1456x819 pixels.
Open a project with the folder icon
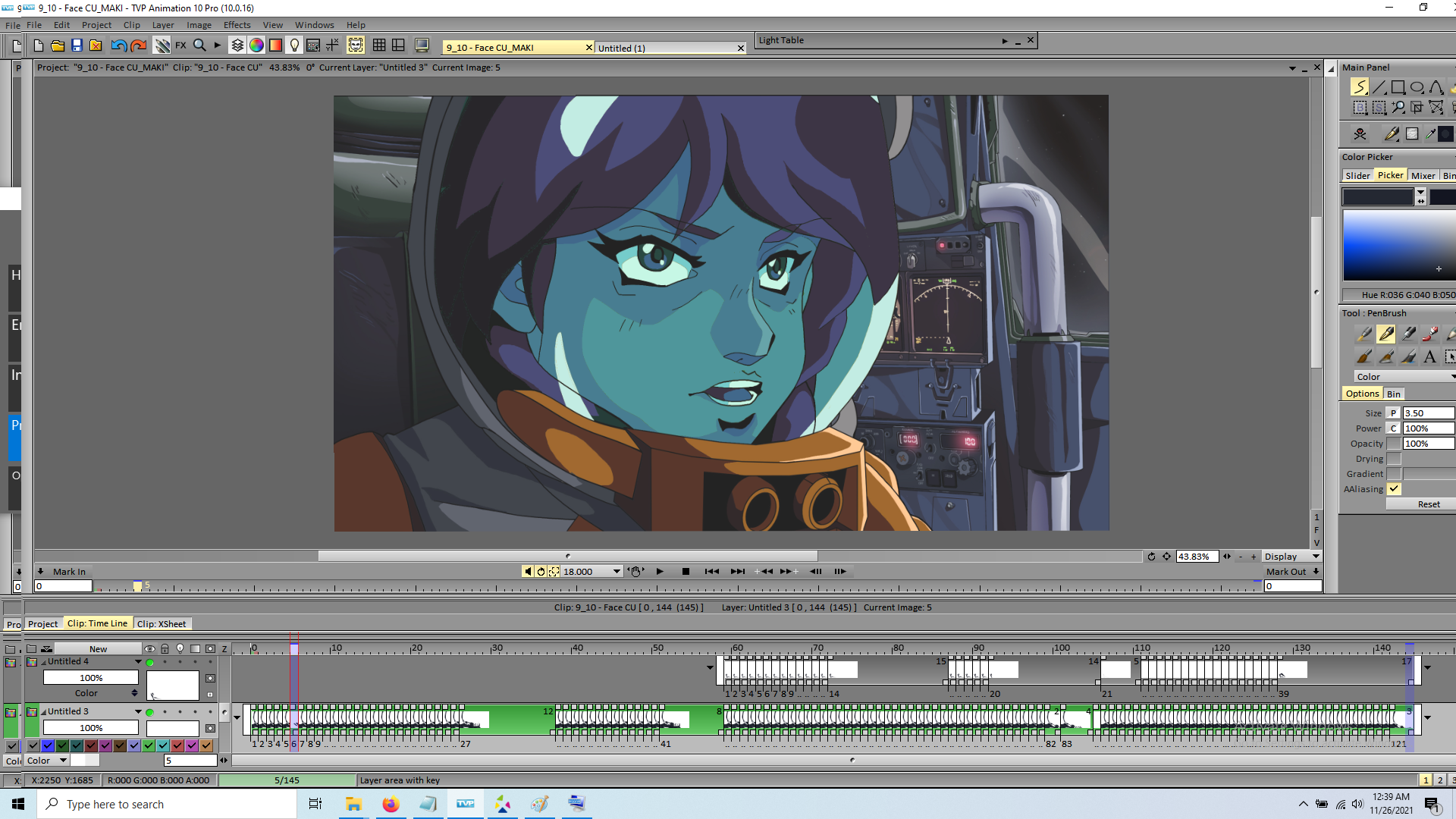58,45
